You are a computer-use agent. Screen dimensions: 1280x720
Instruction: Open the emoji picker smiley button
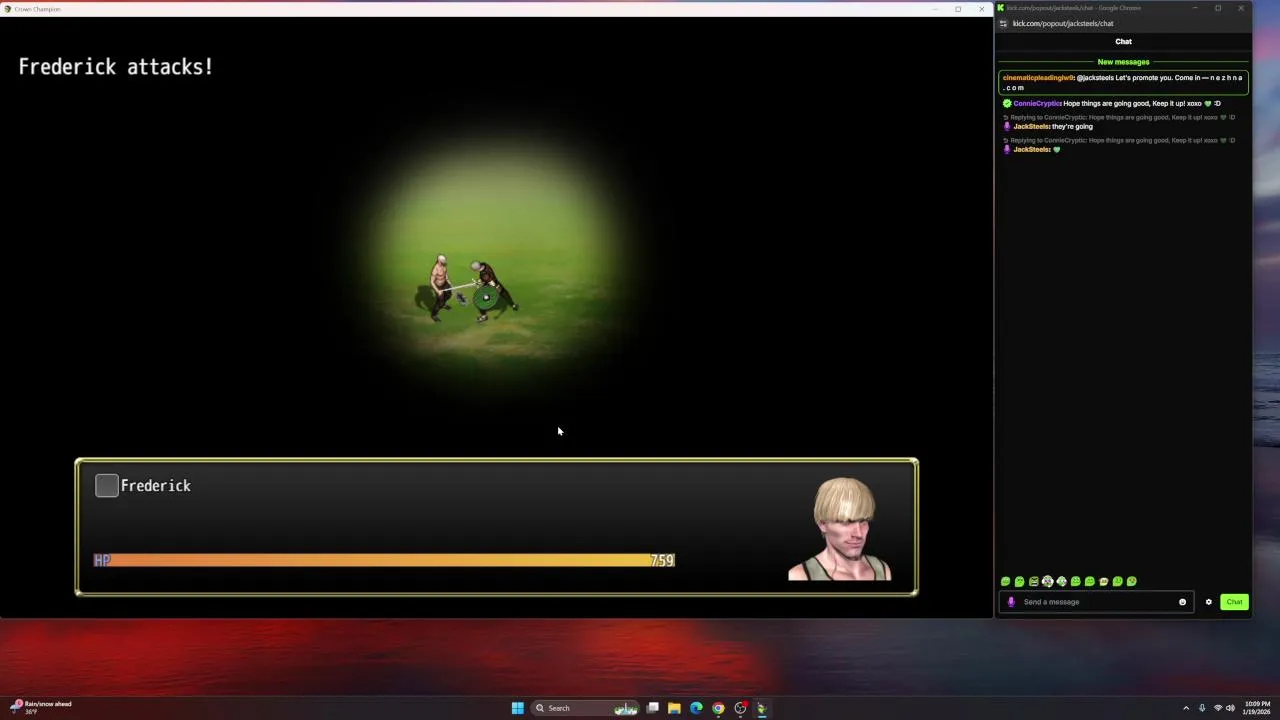tap(1182, 602)
